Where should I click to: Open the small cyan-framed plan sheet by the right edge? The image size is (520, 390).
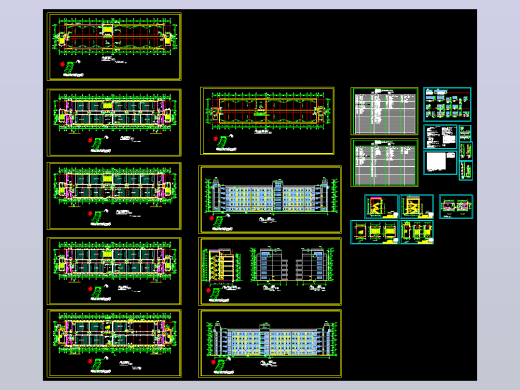[x=456, y=207]
